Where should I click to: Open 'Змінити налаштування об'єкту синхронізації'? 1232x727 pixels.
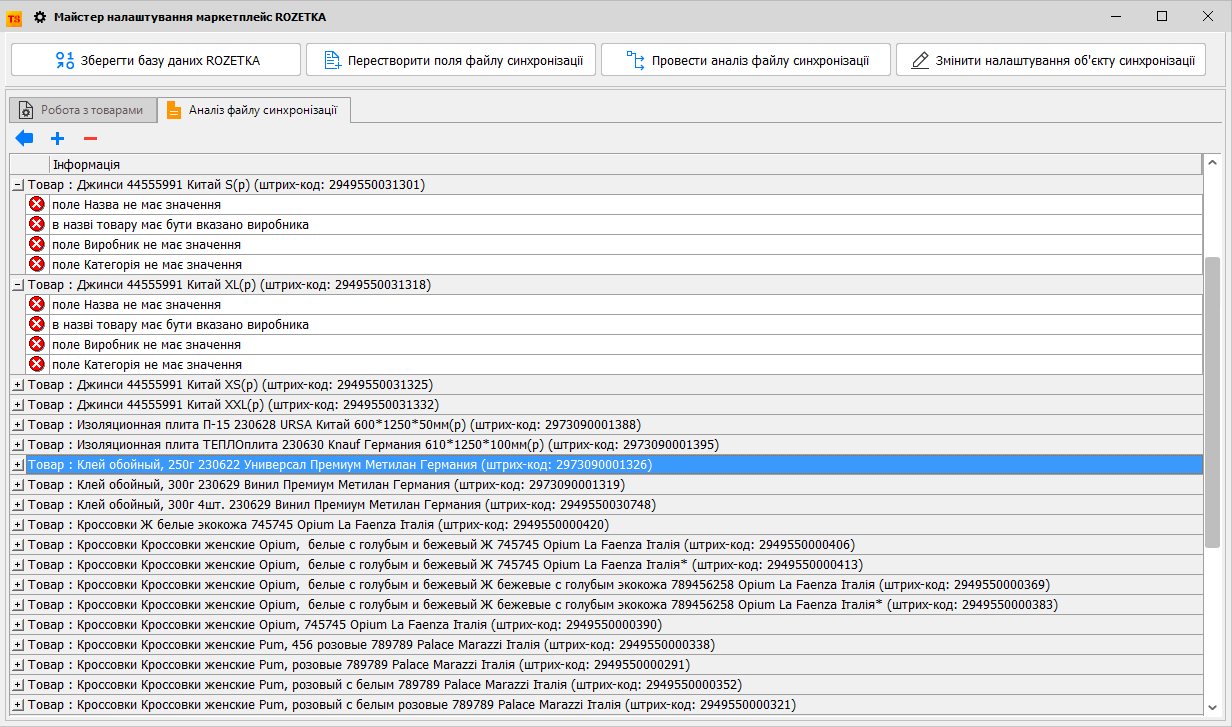click(1051, 60)
